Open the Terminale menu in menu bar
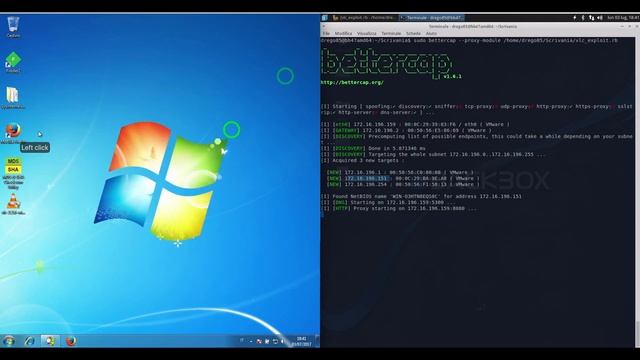The width and height of the screenshot is (640, 360). tap(391, 33)
